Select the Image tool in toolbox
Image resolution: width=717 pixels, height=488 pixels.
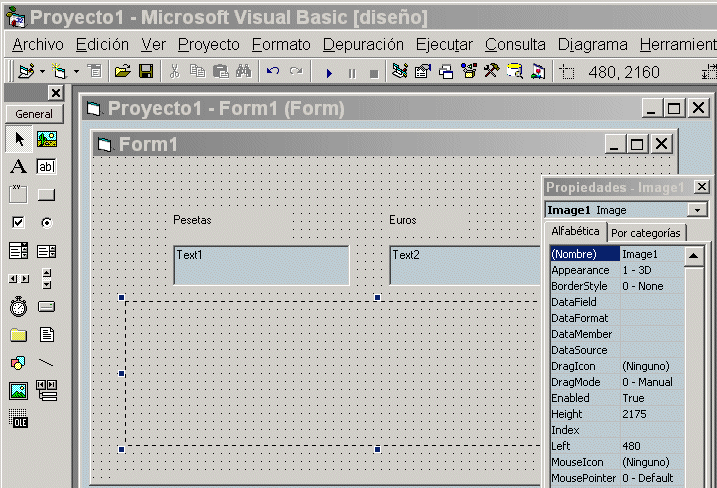point(19,391)
